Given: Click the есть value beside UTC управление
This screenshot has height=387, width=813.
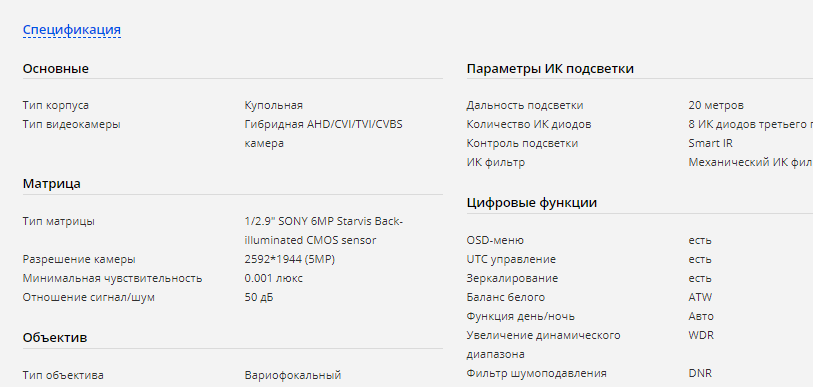Looking at the screenshot, I should [x=700, y=259].
